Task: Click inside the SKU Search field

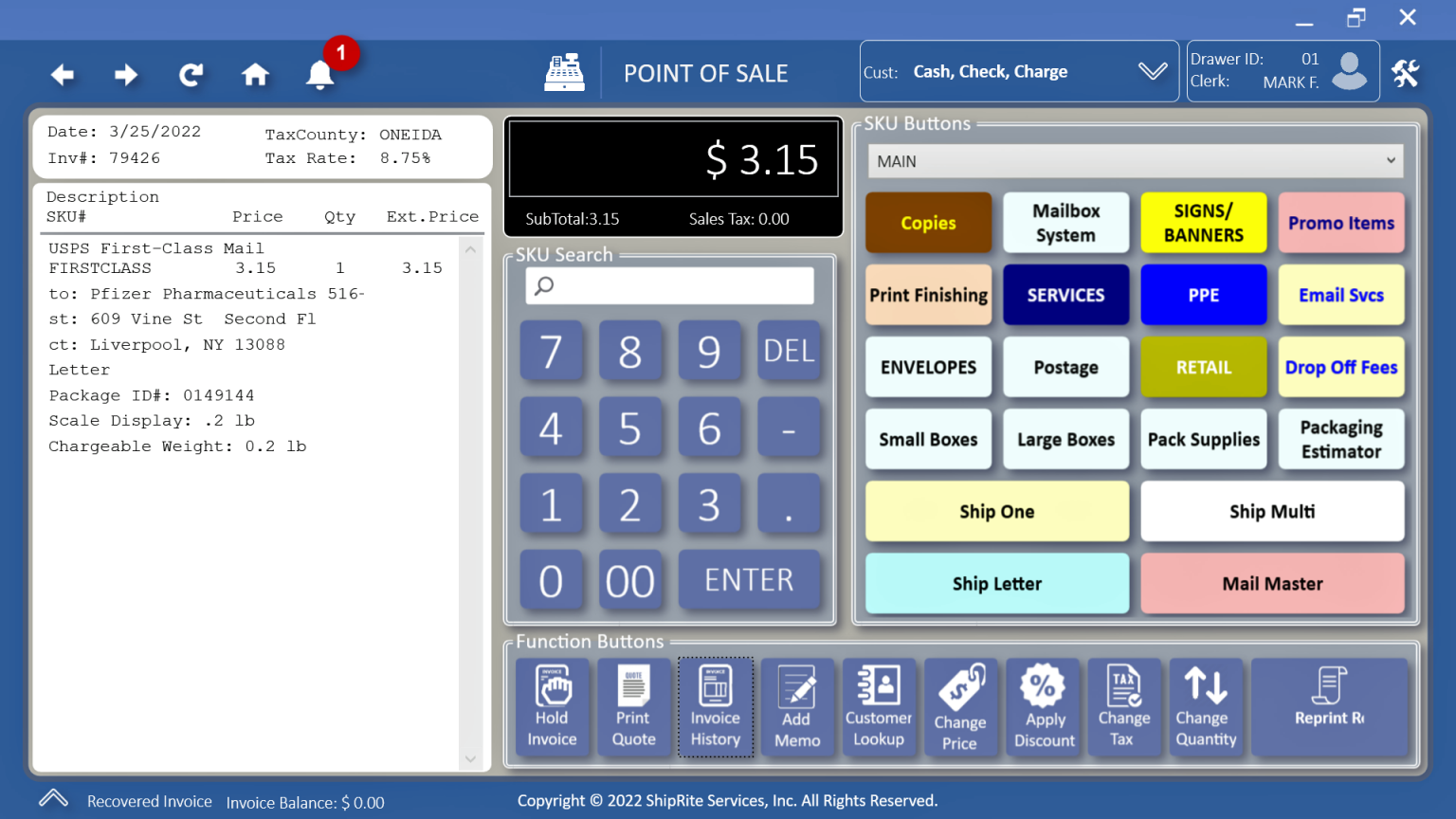Action: pos(670,285)
